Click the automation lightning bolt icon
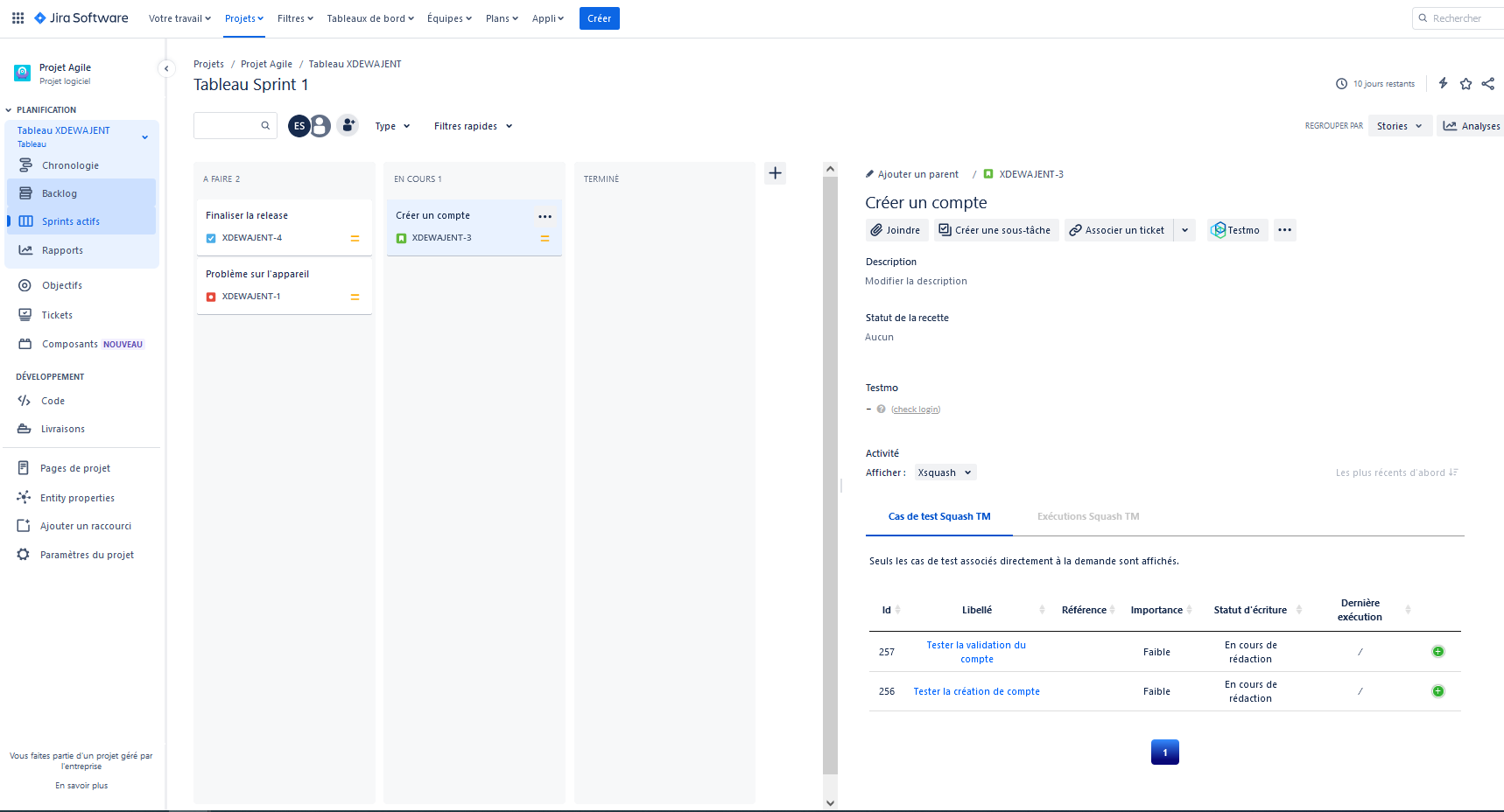Image resolution: width=1504 pixels, height=812 pixels. point(1443,83)
